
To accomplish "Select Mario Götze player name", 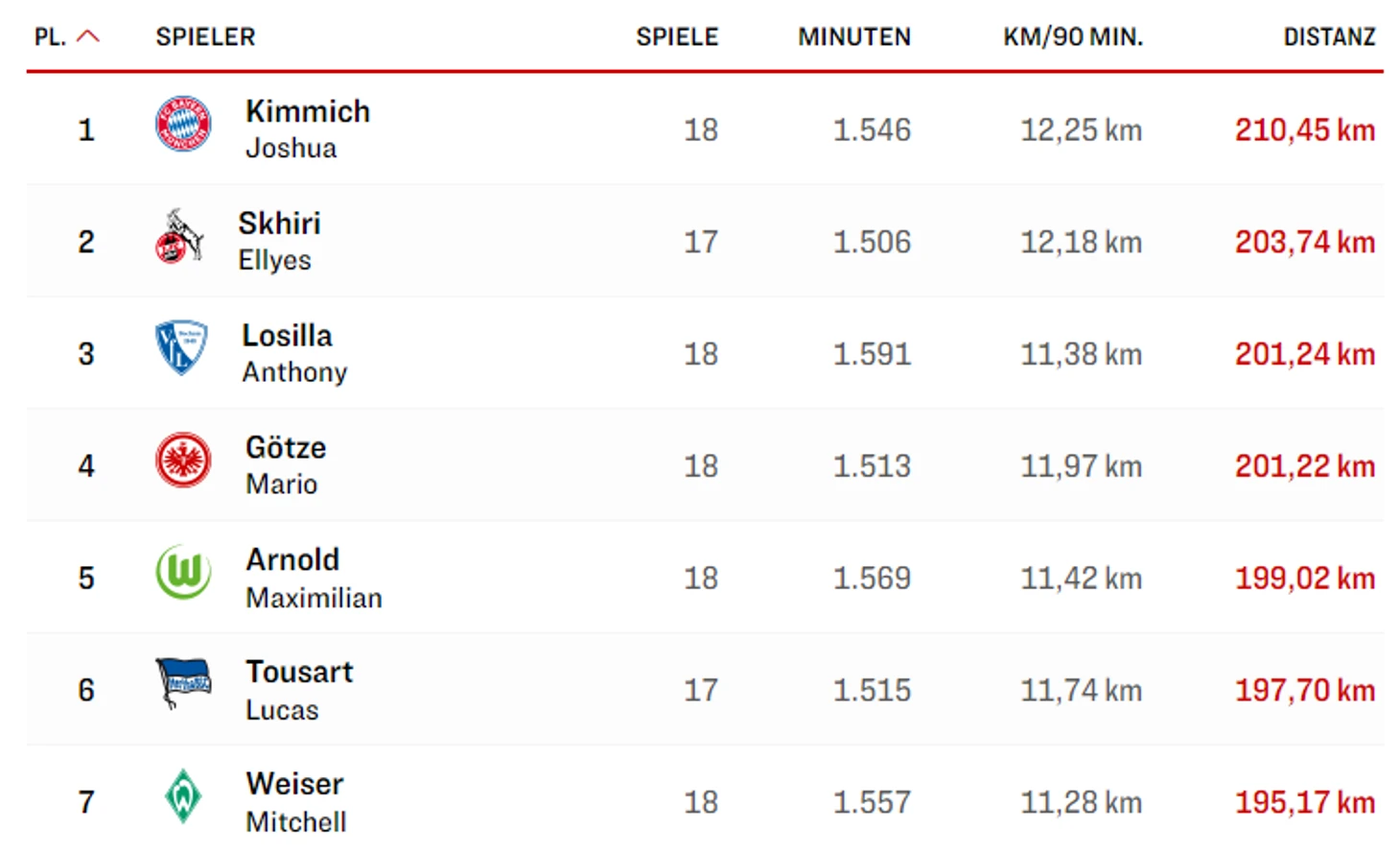I will (286, 465).
